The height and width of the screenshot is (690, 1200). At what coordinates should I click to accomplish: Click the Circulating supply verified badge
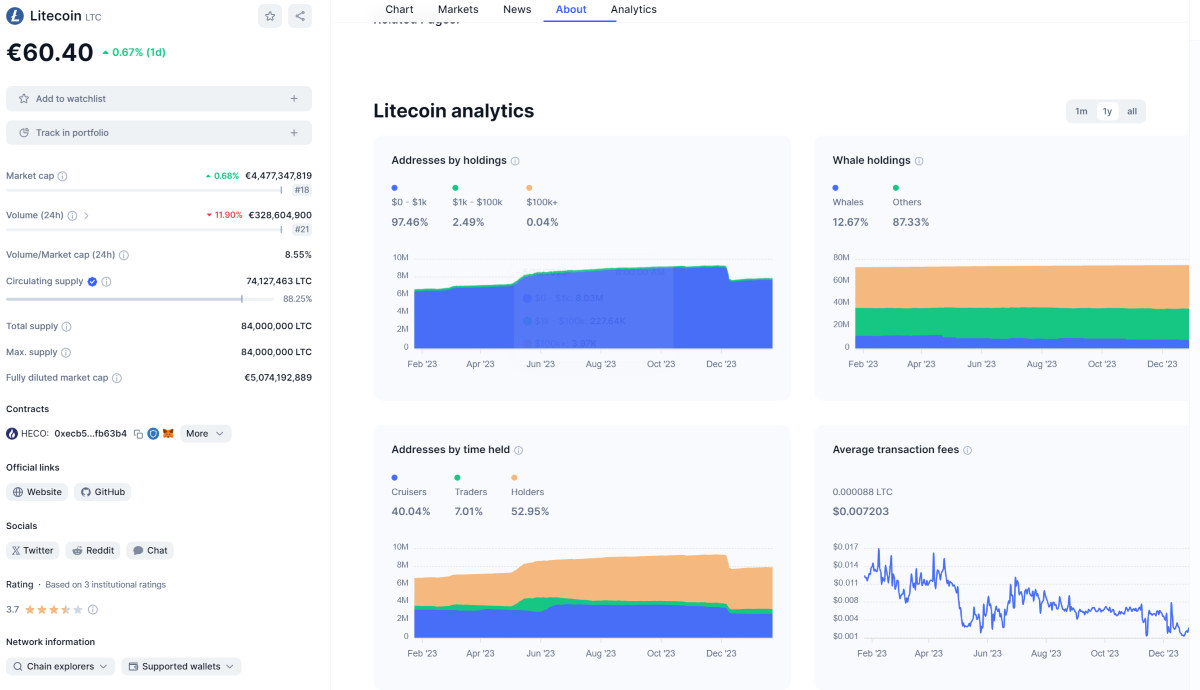pos(92,282)
